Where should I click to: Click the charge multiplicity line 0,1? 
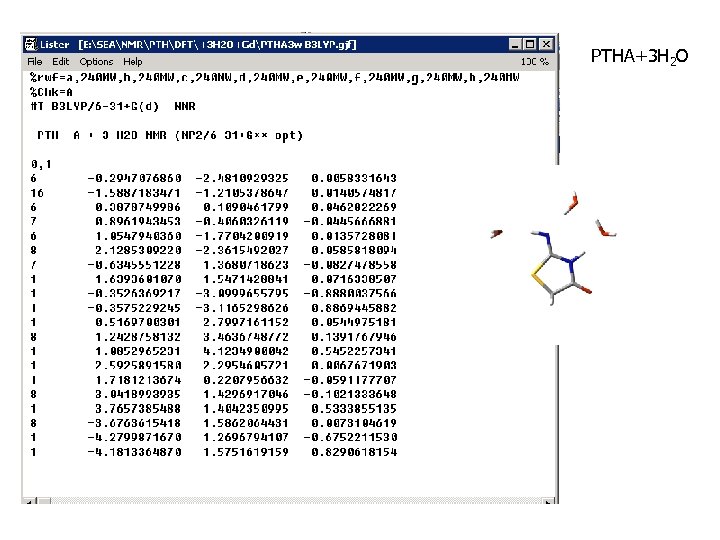click(x=41, y=164)
